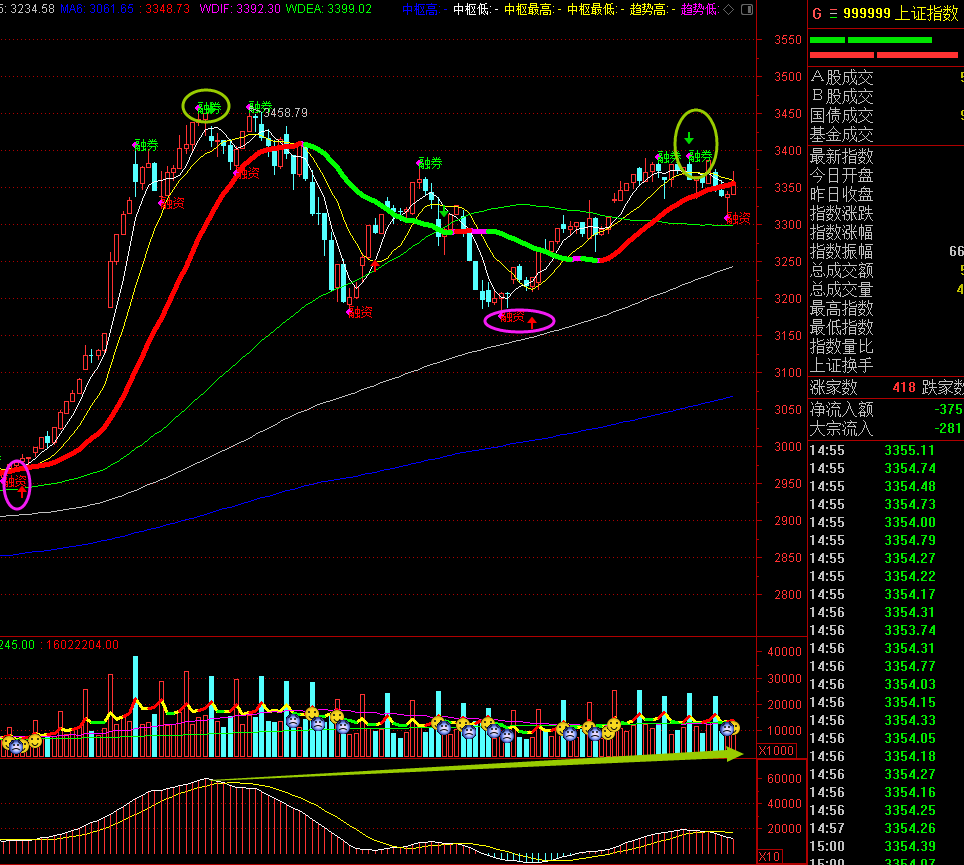Click the first sad face icon in volume panel

tap(16, 746)
